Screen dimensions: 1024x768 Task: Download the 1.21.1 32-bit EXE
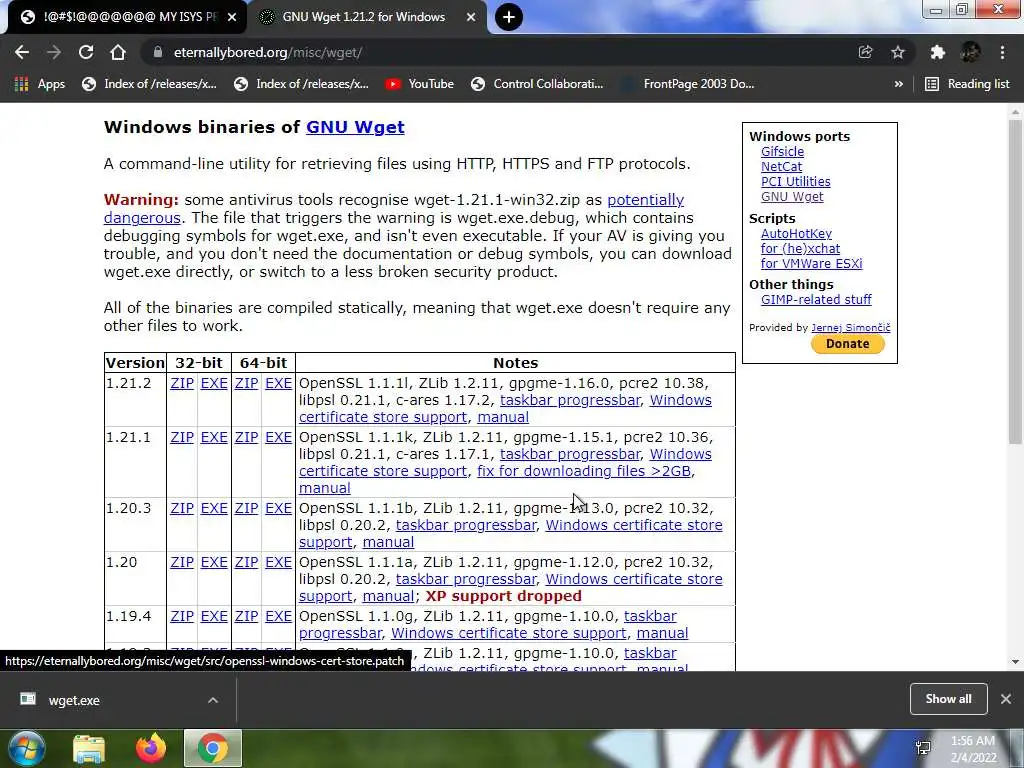214,438
